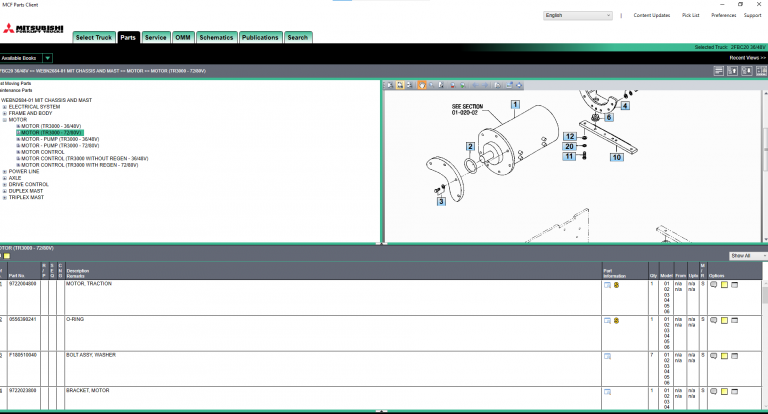768x414 pixels.
Task: Expand the TRIPLEX MAST tree node
Action: 5,197
